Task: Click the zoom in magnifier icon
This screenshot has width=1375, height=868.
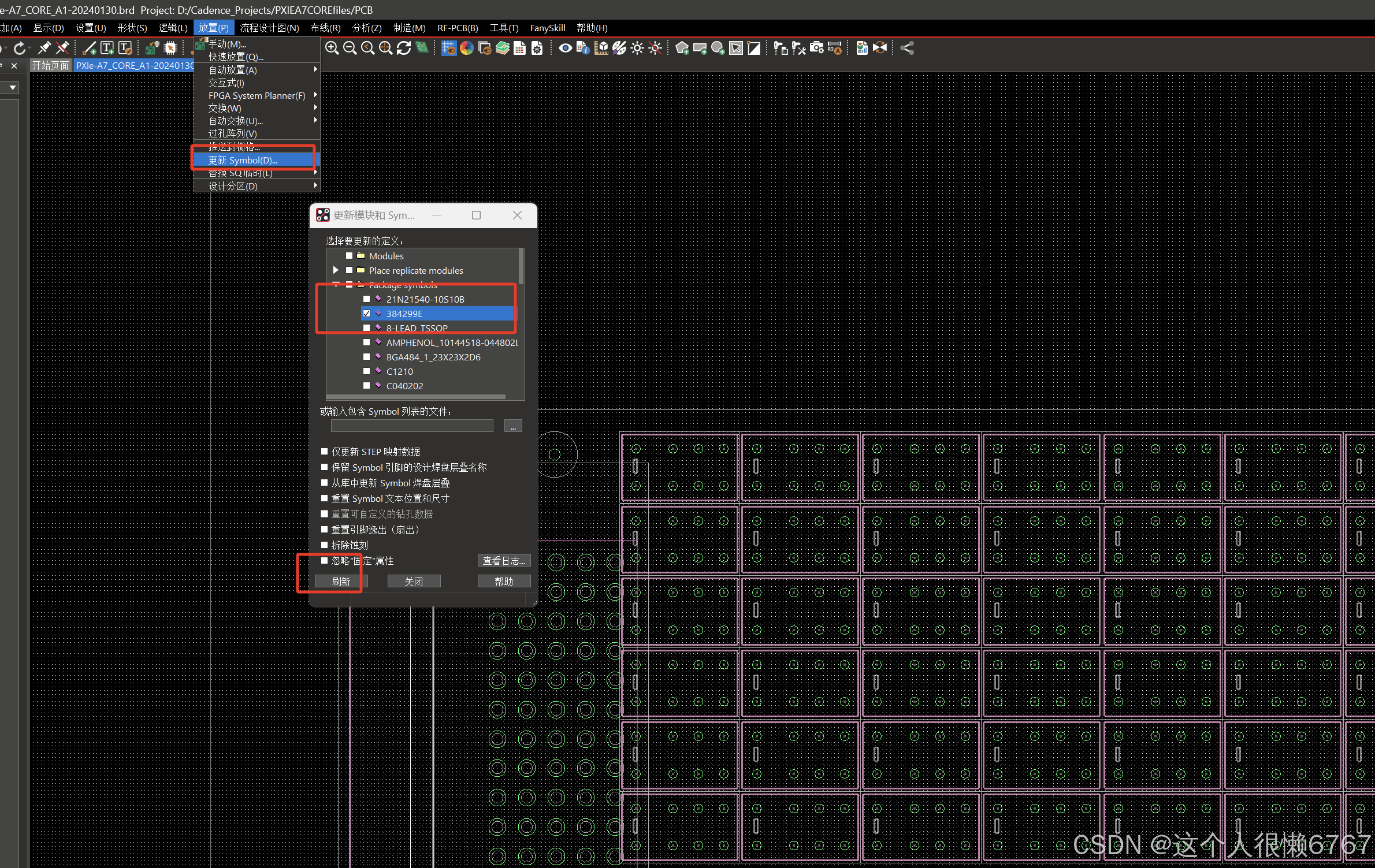Action: [x=332, y=49]
